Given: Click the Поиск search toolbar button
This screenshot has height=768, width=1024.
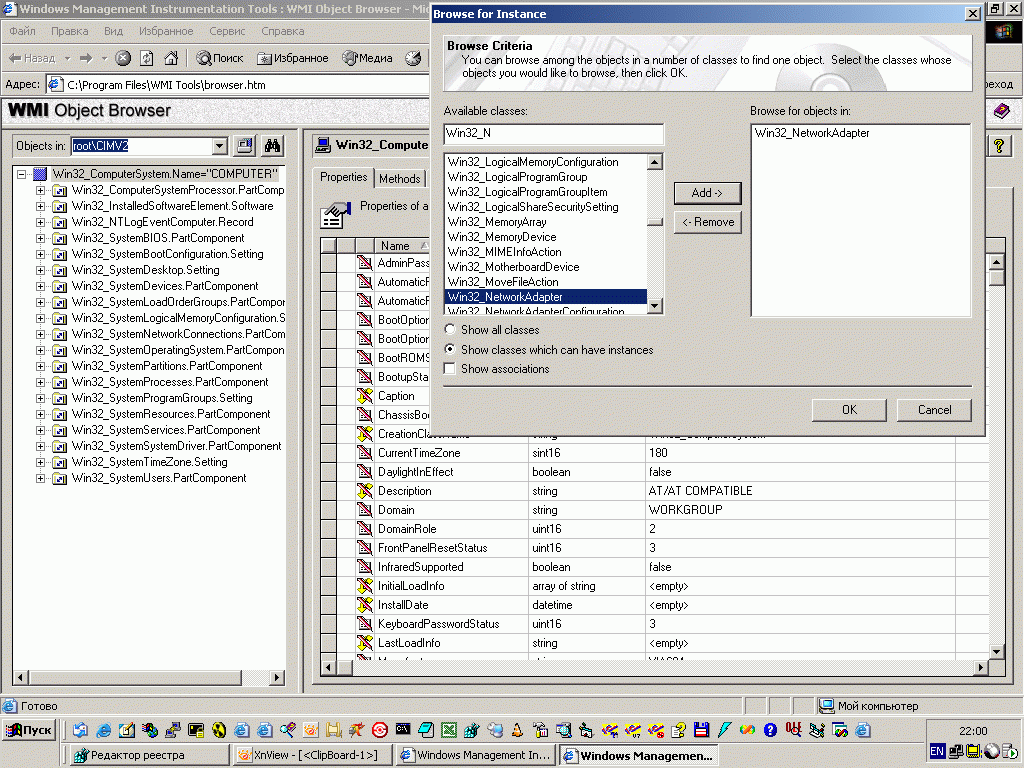Looking at the screenshot, I should click(219, 58).
